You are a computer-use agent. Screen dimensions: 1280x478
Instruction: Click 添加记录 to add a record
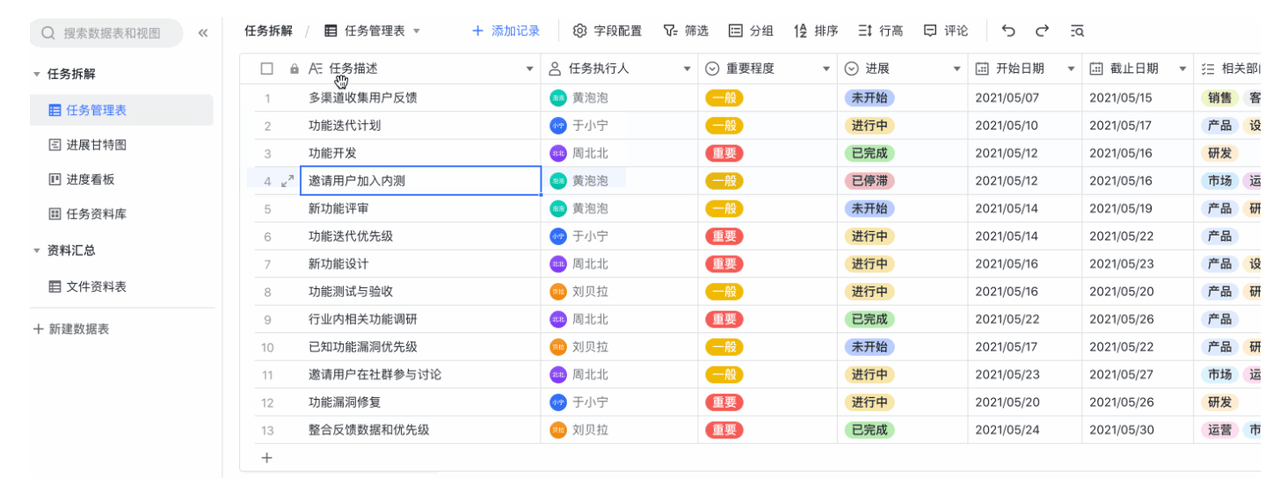[x=506, y=31]
